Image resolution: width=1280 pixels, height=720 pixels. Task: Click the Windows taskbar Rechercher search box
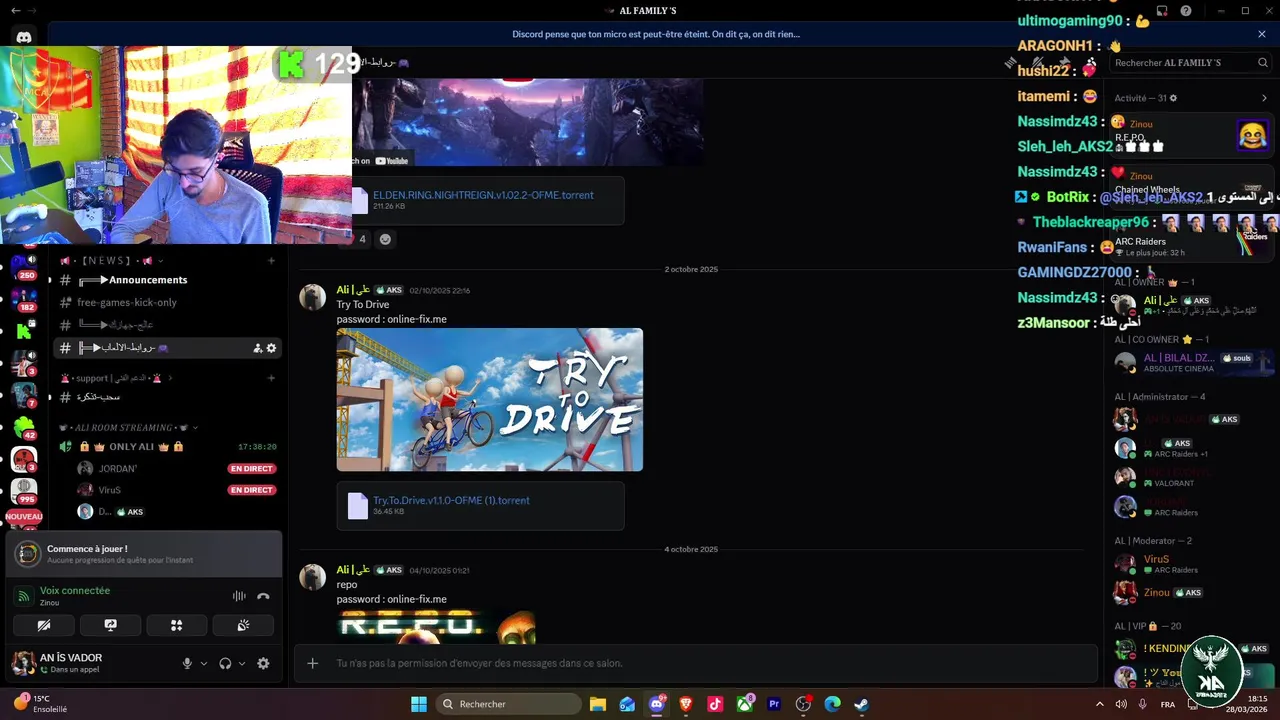coord(509,704)
